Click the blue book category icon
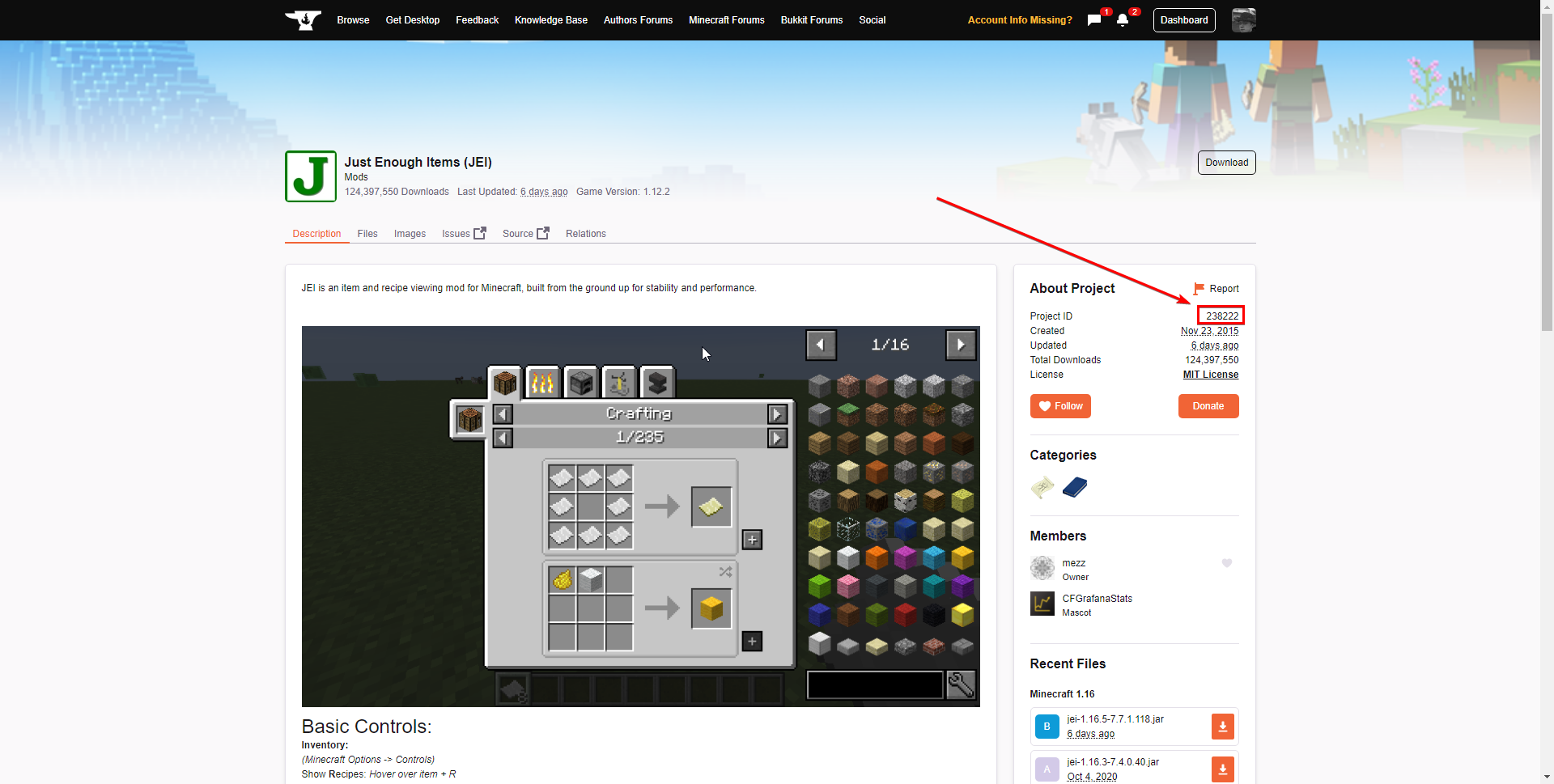The width and height of the screenshot is (1554, 784). (1075, 487)
